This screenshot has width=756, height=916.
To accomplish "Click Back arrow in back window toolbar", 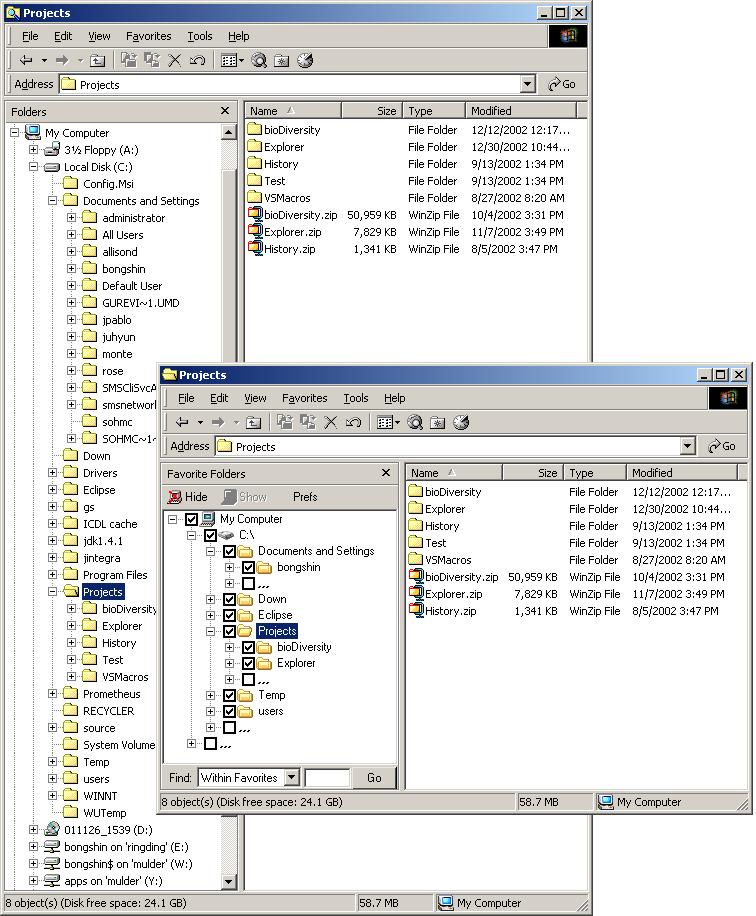I will click(x=26, y=60).
